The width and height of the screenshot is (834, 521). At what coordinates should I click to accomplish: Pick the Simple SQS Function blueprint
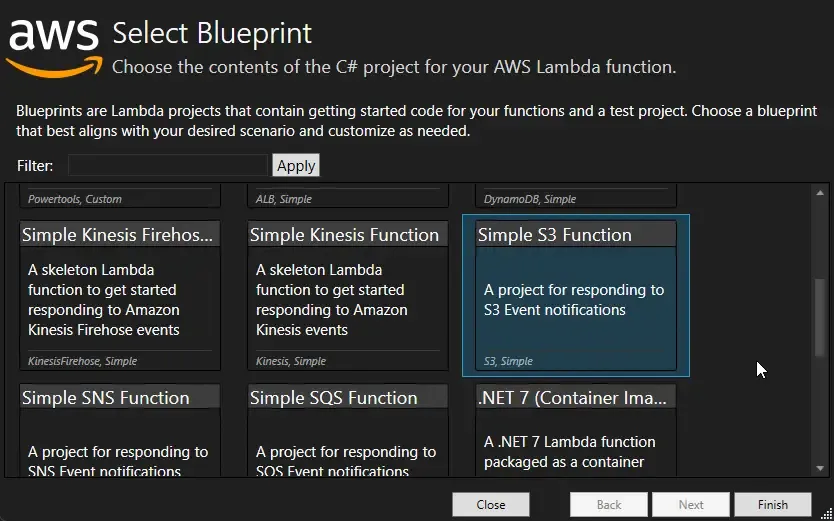(348, 430)
